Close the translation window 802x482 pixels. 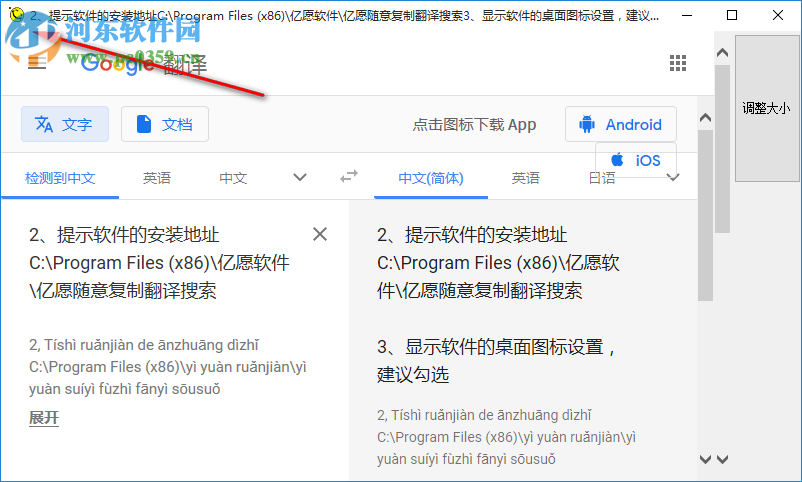tap(777, 15)
